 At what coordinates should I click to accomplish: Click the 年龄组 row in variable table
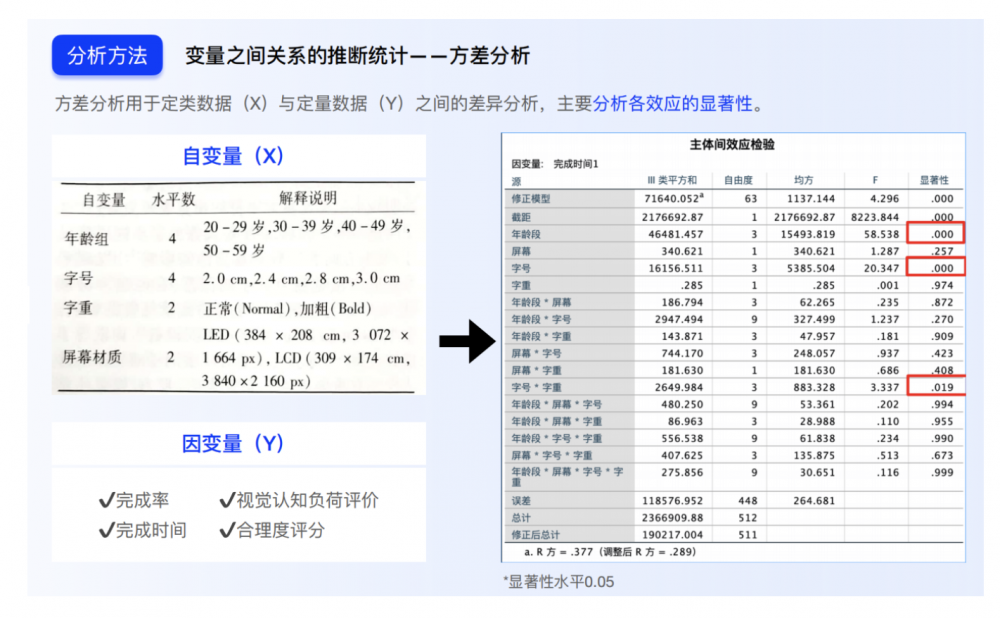(237, 238)
